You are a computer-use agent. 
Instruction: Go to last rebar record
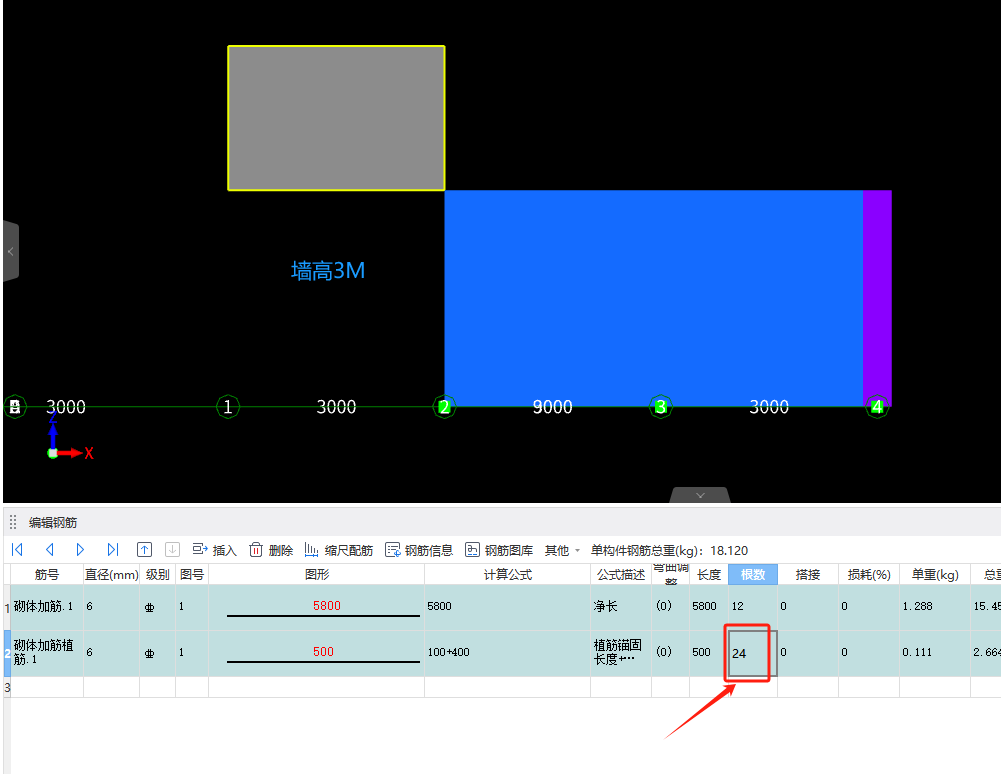(113, 549)
